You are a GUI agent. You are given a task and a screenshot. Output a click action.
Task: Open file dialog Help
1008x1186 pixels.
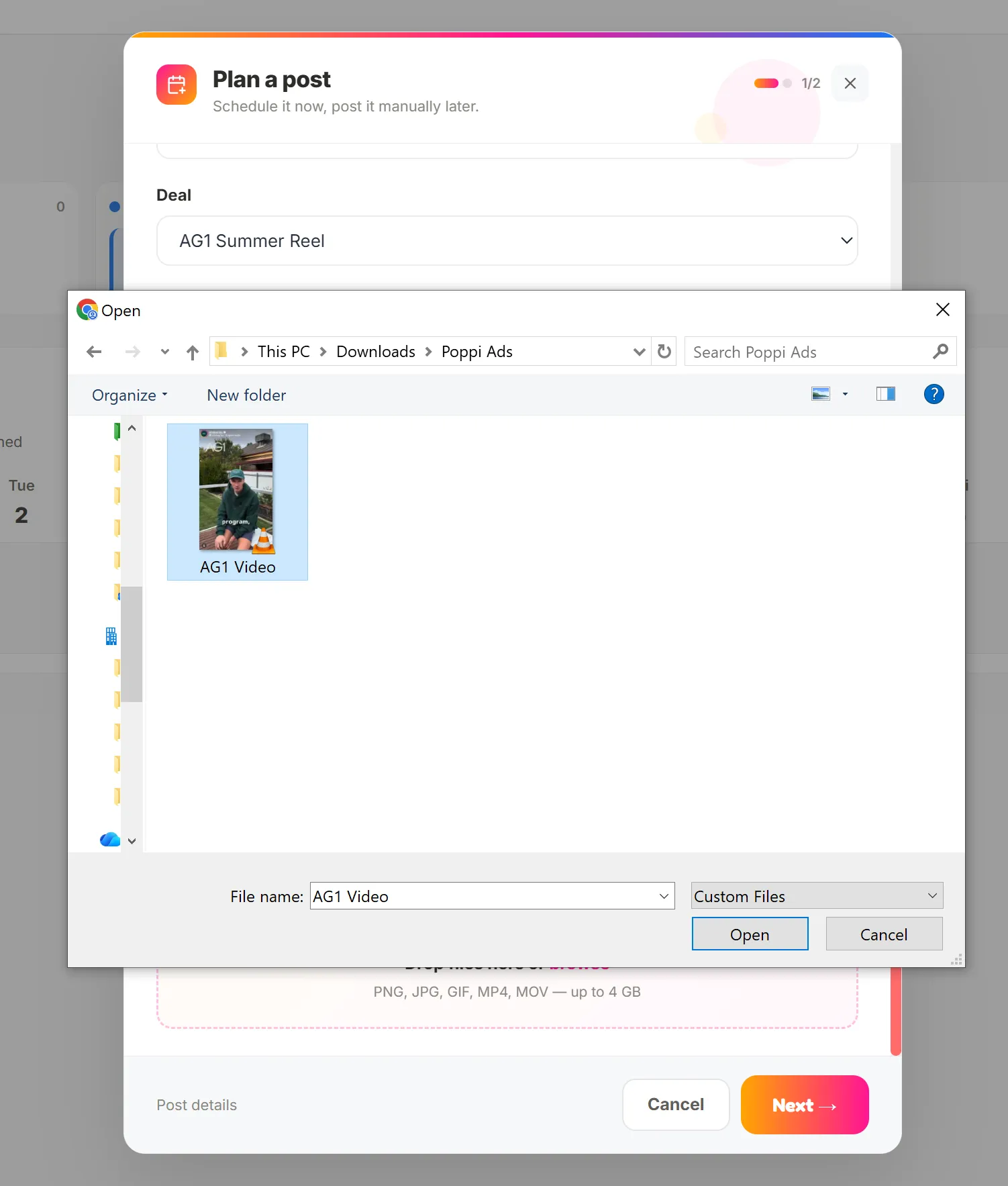(x=934, y=394)
